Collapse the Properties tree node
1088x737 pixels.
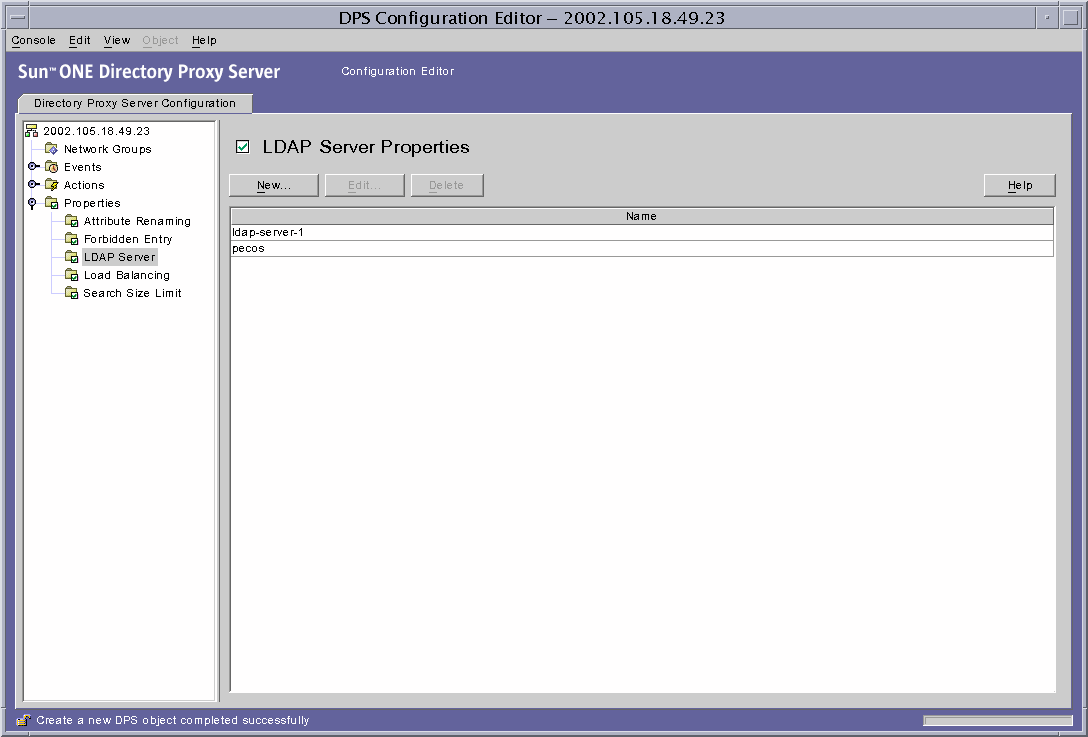(33, 202)
